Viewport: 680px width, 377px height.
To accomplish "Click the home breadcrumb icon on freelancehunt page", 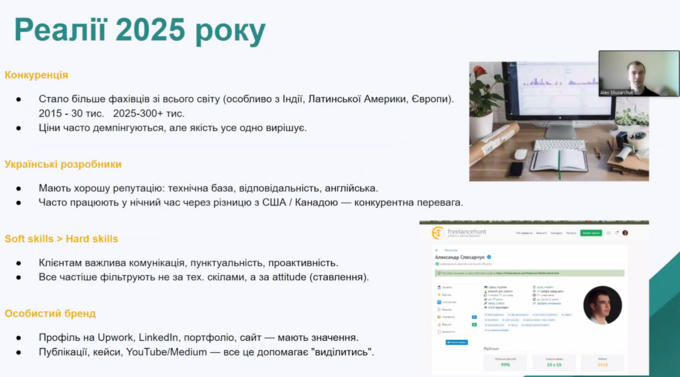I will (x=437, y=250).
